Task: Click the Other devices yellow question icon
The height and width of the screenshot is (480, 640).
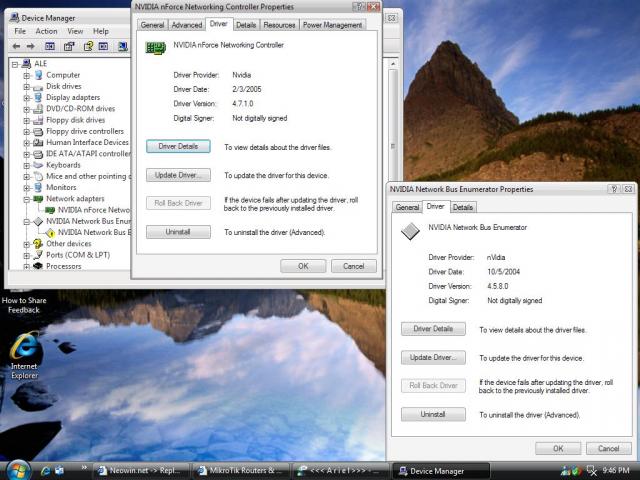Action: pos(38,244)
